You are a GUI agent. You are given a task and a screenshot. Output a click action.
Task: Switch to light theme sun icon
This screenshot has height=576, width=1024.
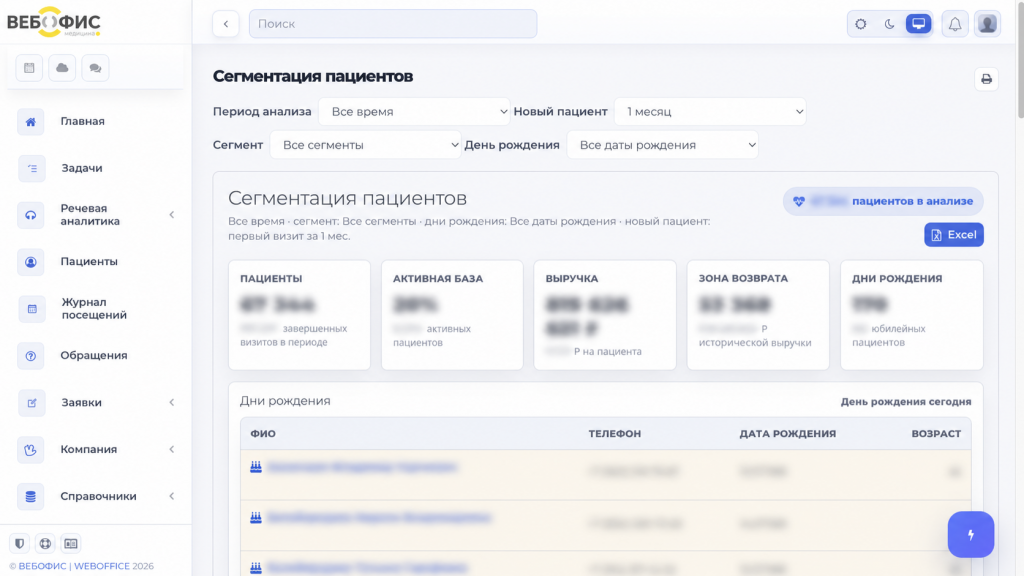click(x=861, y=24)
